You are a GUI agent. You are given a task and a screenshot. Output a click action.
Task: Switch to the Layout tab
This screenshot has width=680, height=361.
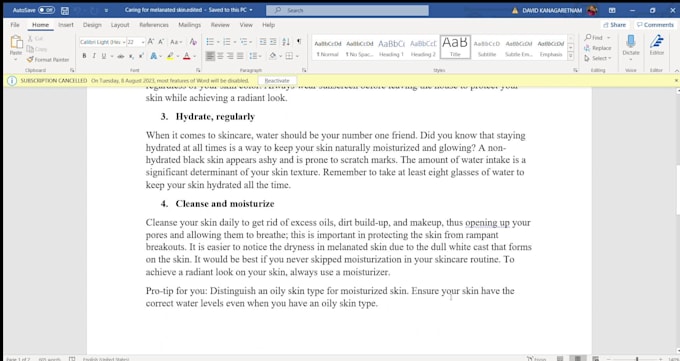(120, 25)
